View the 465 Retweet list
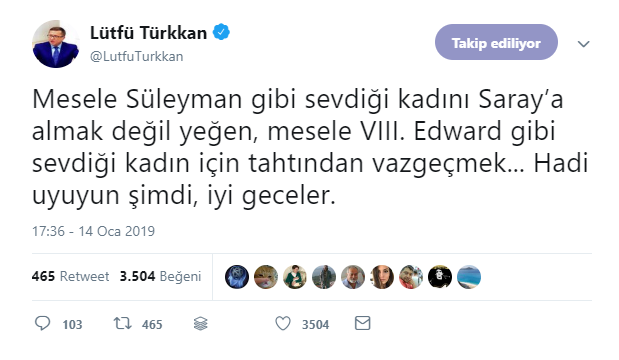Viewport: 619px width, 360px height. (x=70, y=276)
